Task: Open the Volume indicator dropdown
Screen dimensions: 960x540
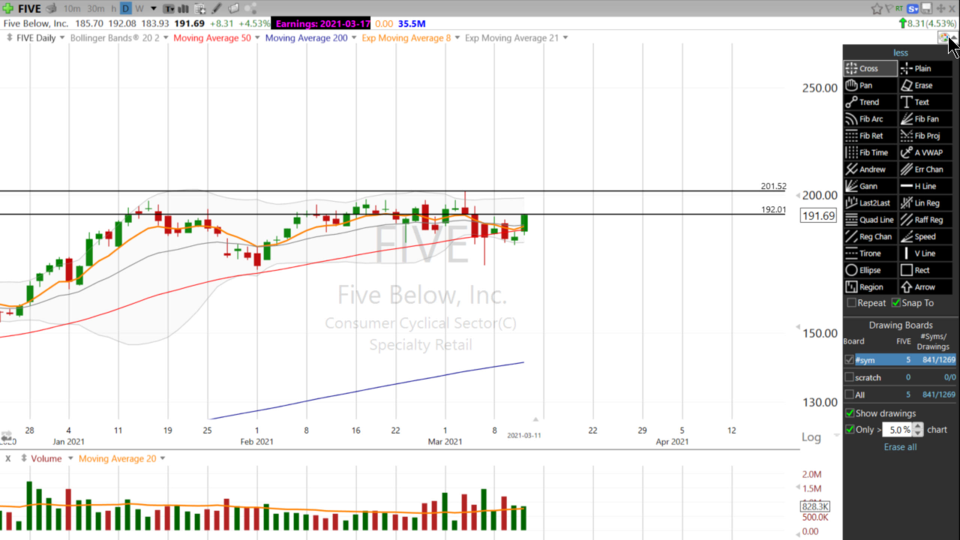Action: [70, 459]
